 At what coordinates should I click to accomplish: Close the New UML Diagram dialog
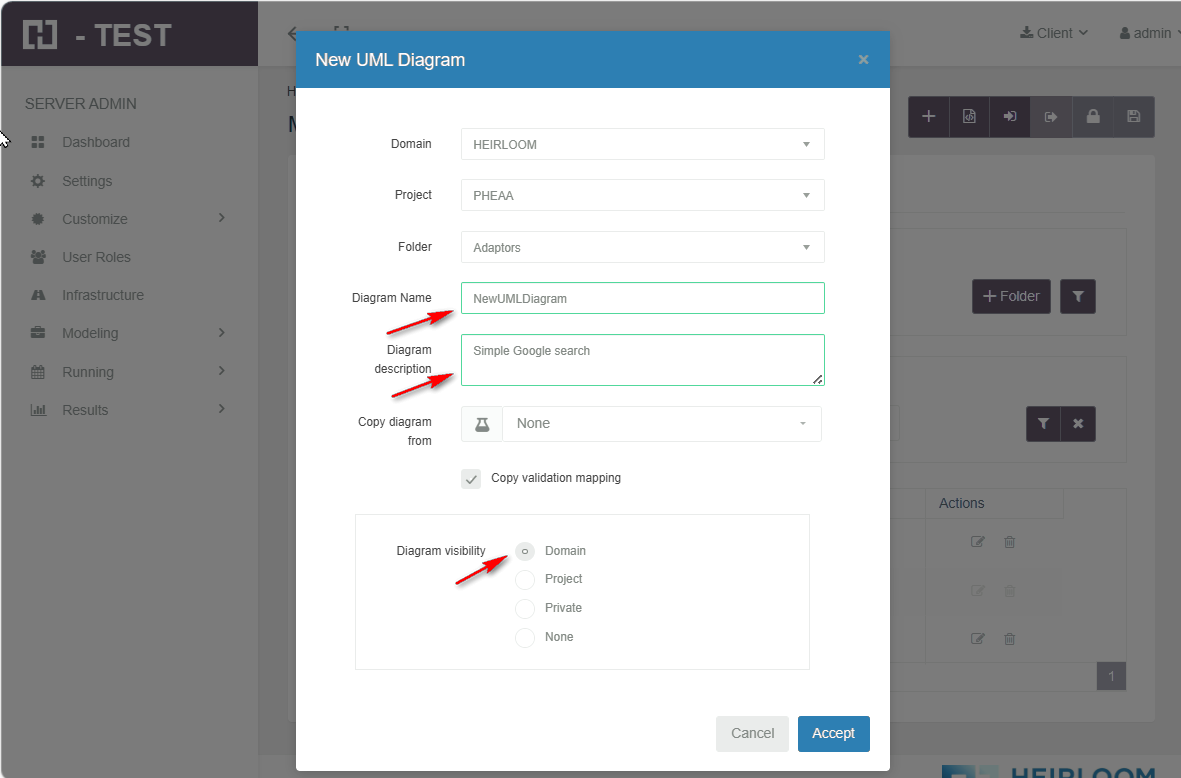coord(863,60)
